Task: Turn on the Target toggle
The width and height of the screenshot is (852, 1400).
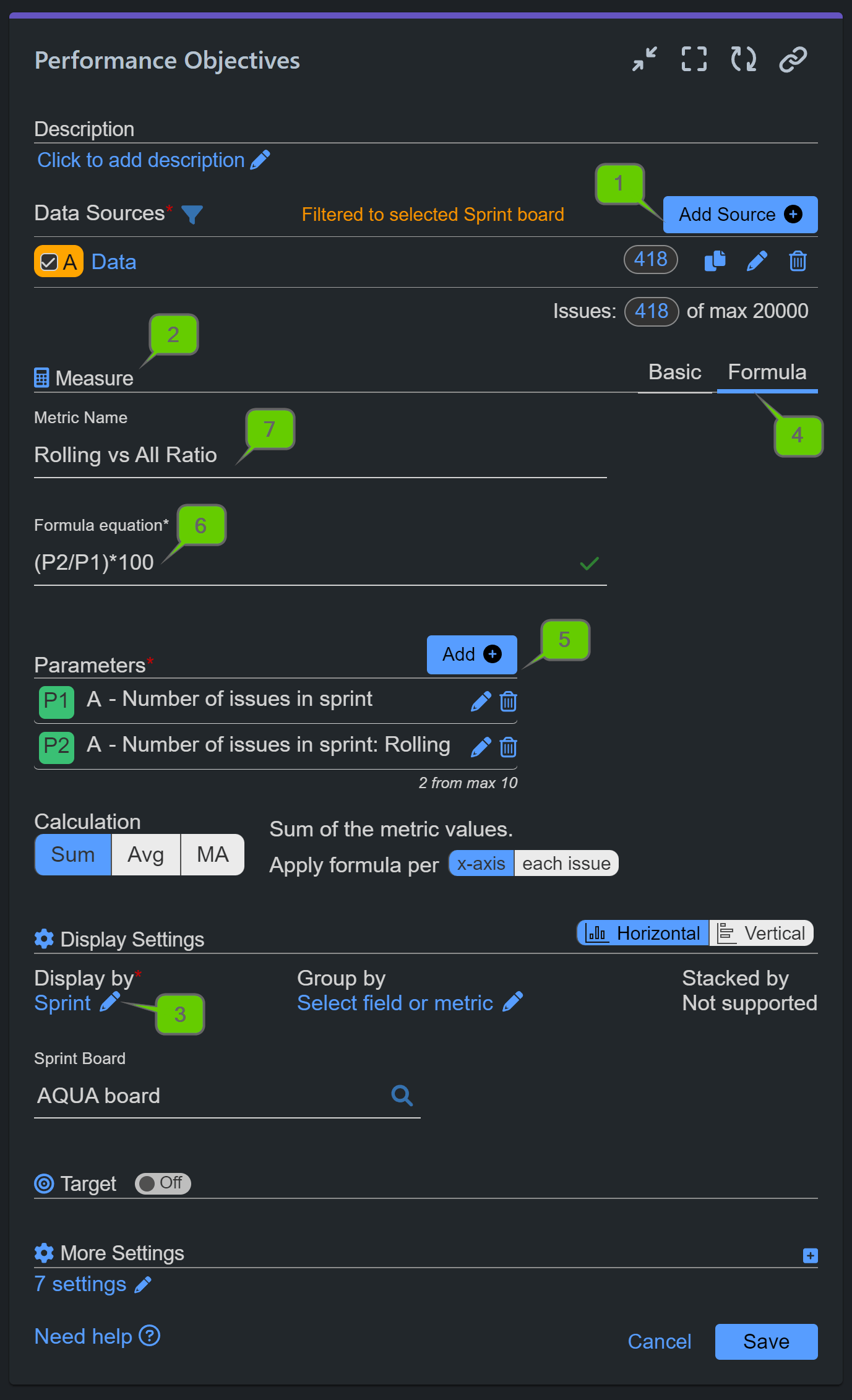Action: click(x=162, y=1183)
